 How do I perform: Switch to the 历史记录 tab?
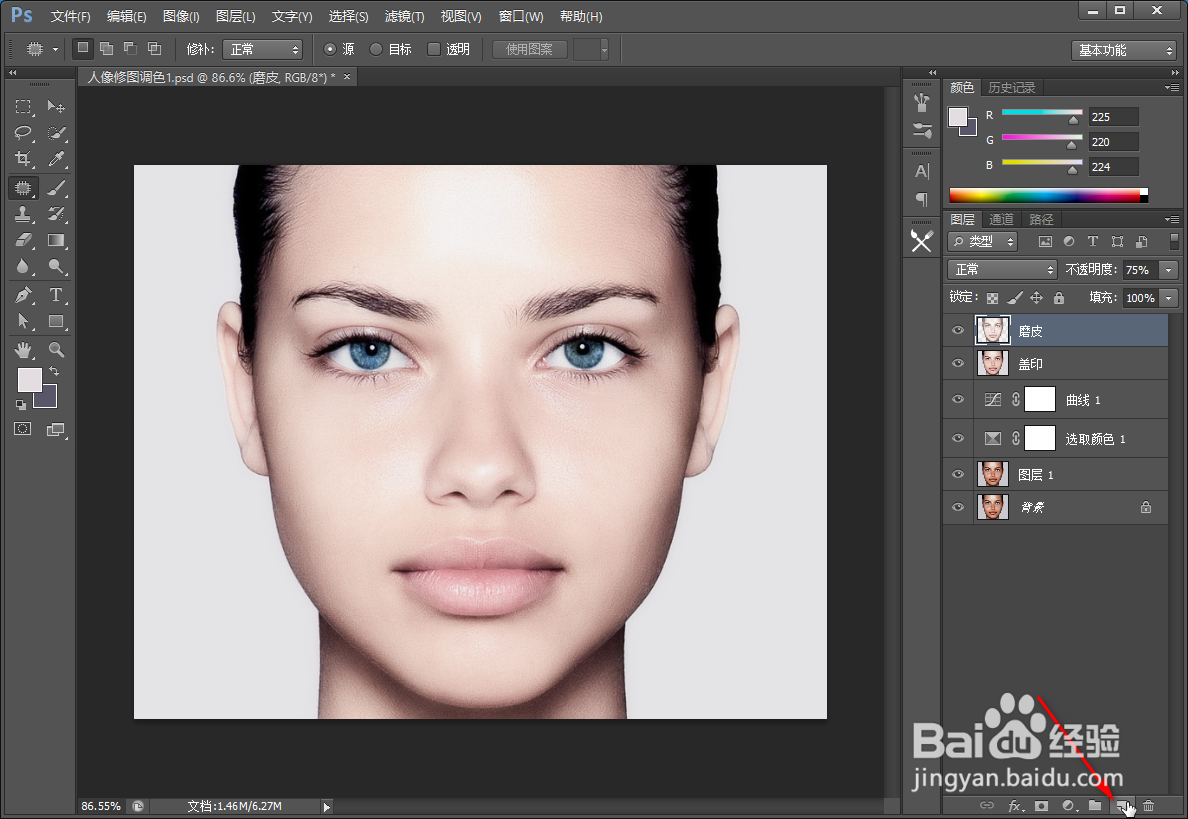pyautogui.click(x=1011, y=87)
